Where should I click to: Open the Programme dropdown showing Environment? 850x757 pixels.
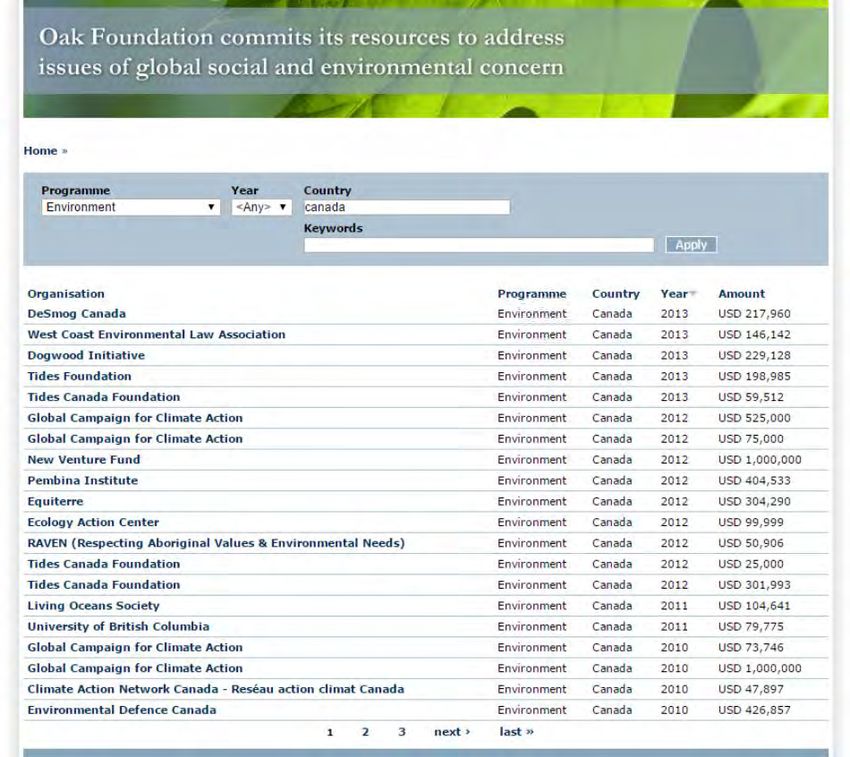131,207
